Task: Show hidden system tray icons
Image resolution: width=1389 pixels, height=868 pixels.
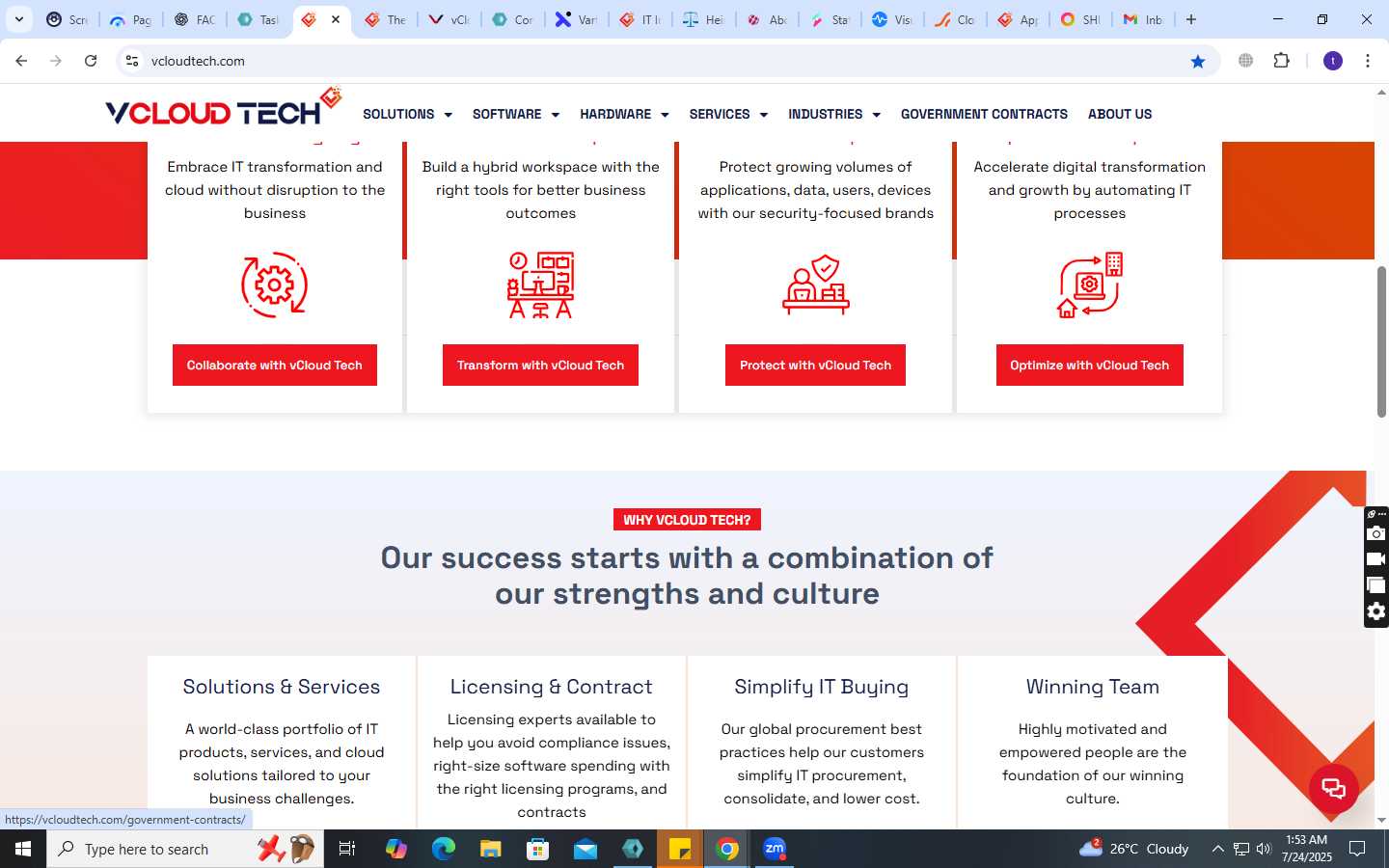Action: 1217,849
